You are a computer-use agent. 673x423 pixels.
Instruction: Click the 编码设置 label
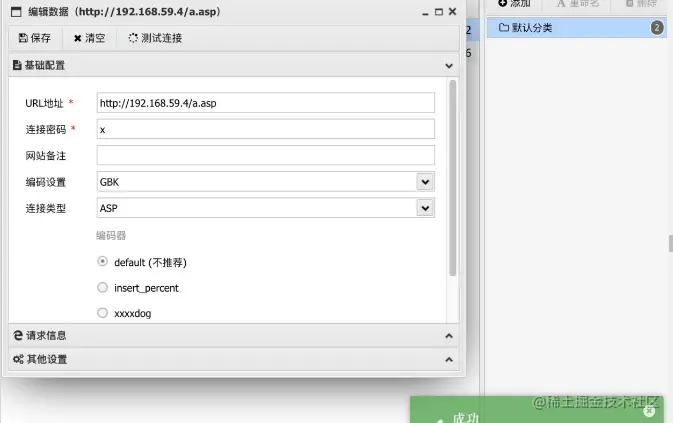tap(46, 182)
